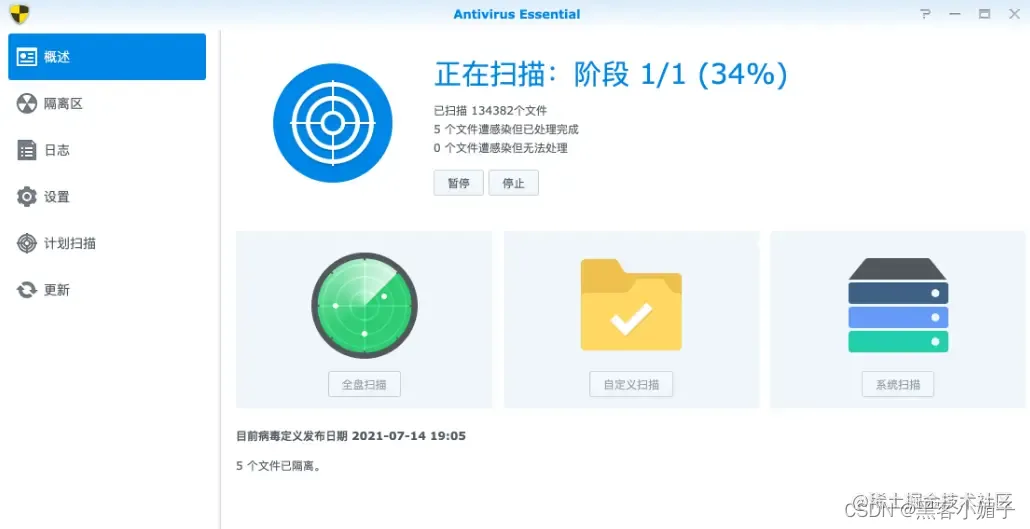Click the stacked server system-scan icon
1030x529 pixels.
(898, 305)
